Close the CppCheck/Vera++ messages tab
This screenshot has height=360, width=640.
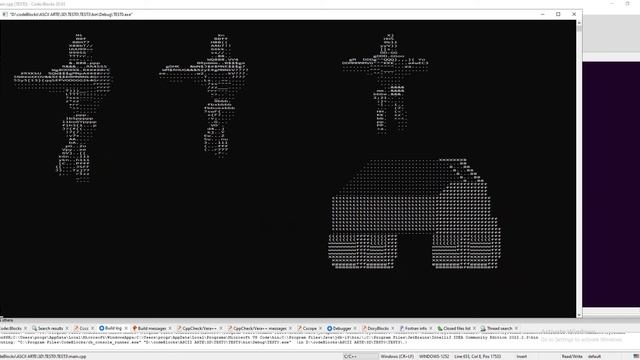(290, 328)
